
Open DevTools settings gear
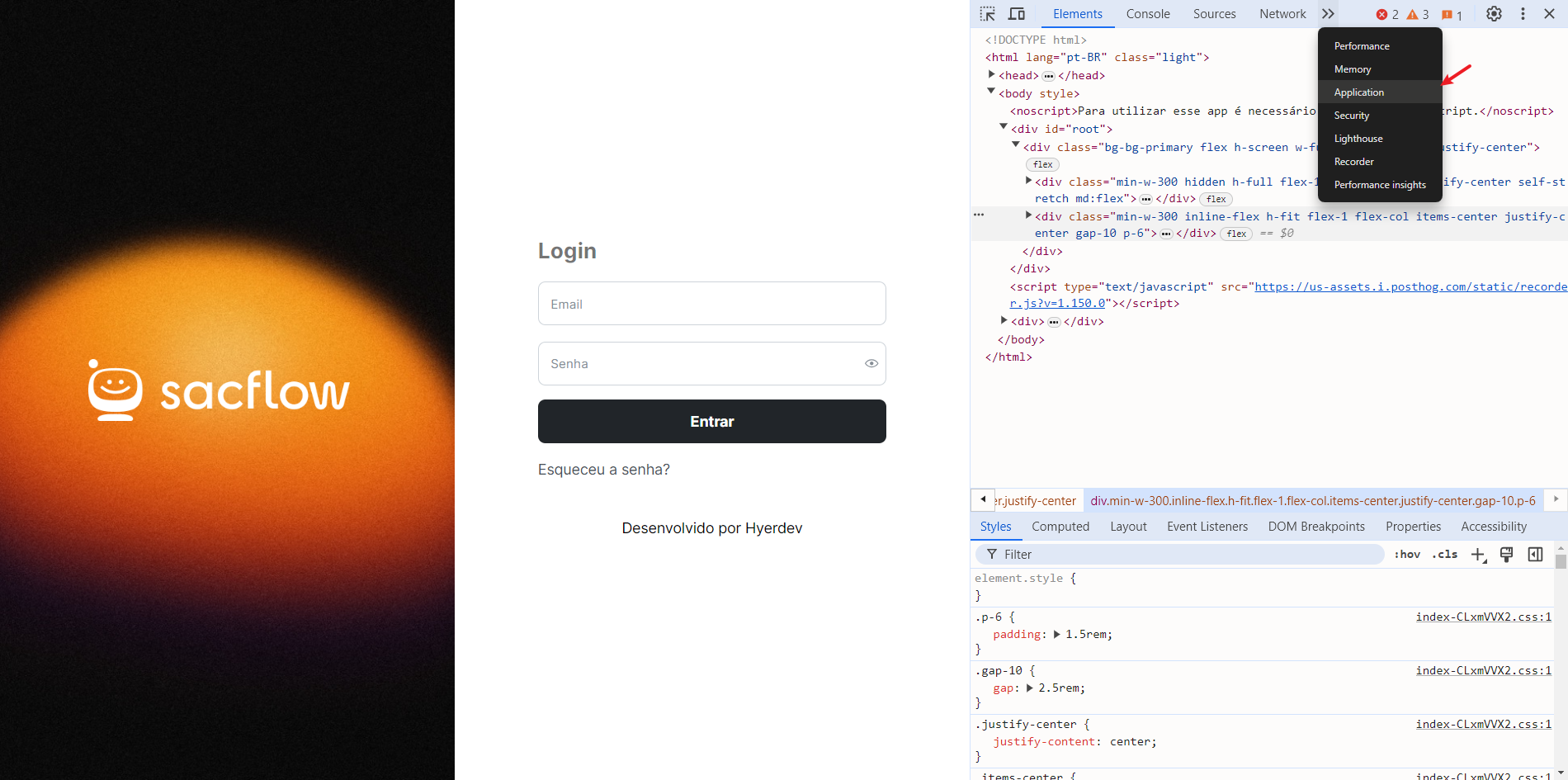click(x=1494, y=14)
